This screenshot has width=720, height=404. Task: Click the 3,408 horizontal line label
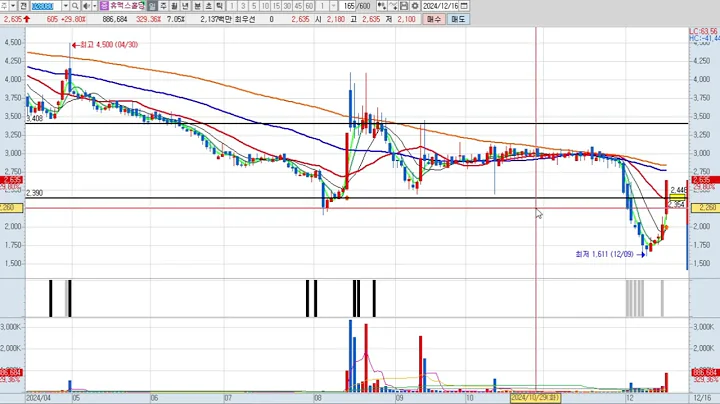pos(34,118)
